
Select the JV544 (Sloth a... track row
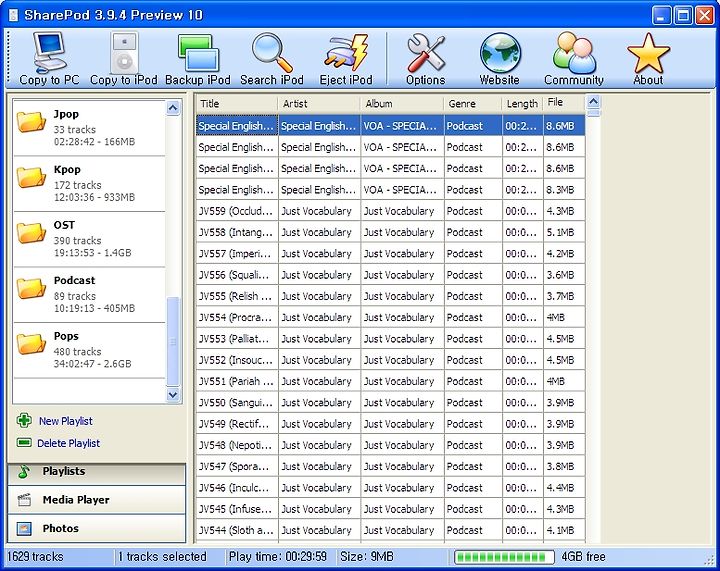pyautogui.click(x=391, y=531)
